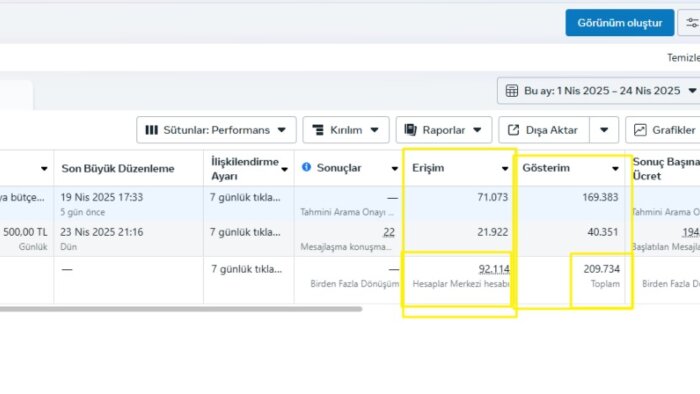Open first column header dropdown arrow
Viewport: 700px width, 394px height.
point(44,169)
